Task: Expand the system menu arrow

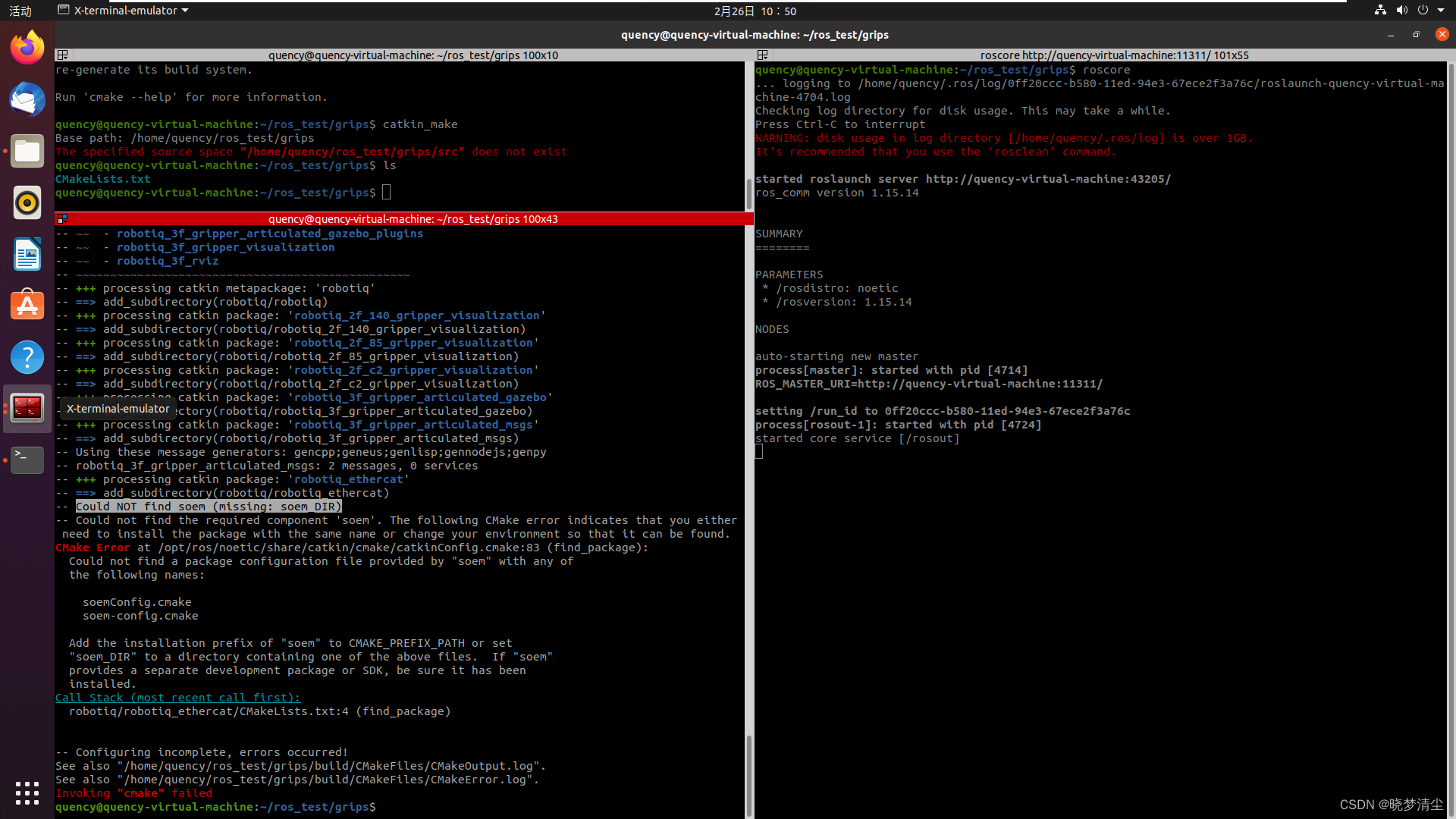Action: 1441,11
